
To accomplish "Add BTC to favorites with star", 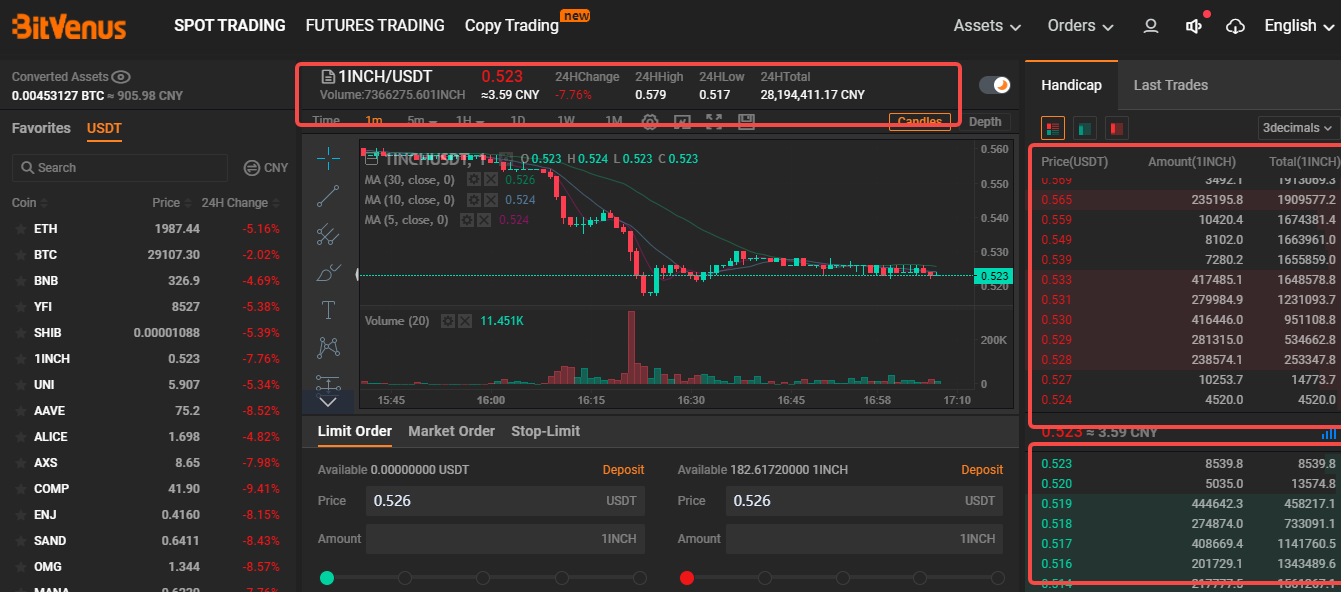I will (20, 255).
